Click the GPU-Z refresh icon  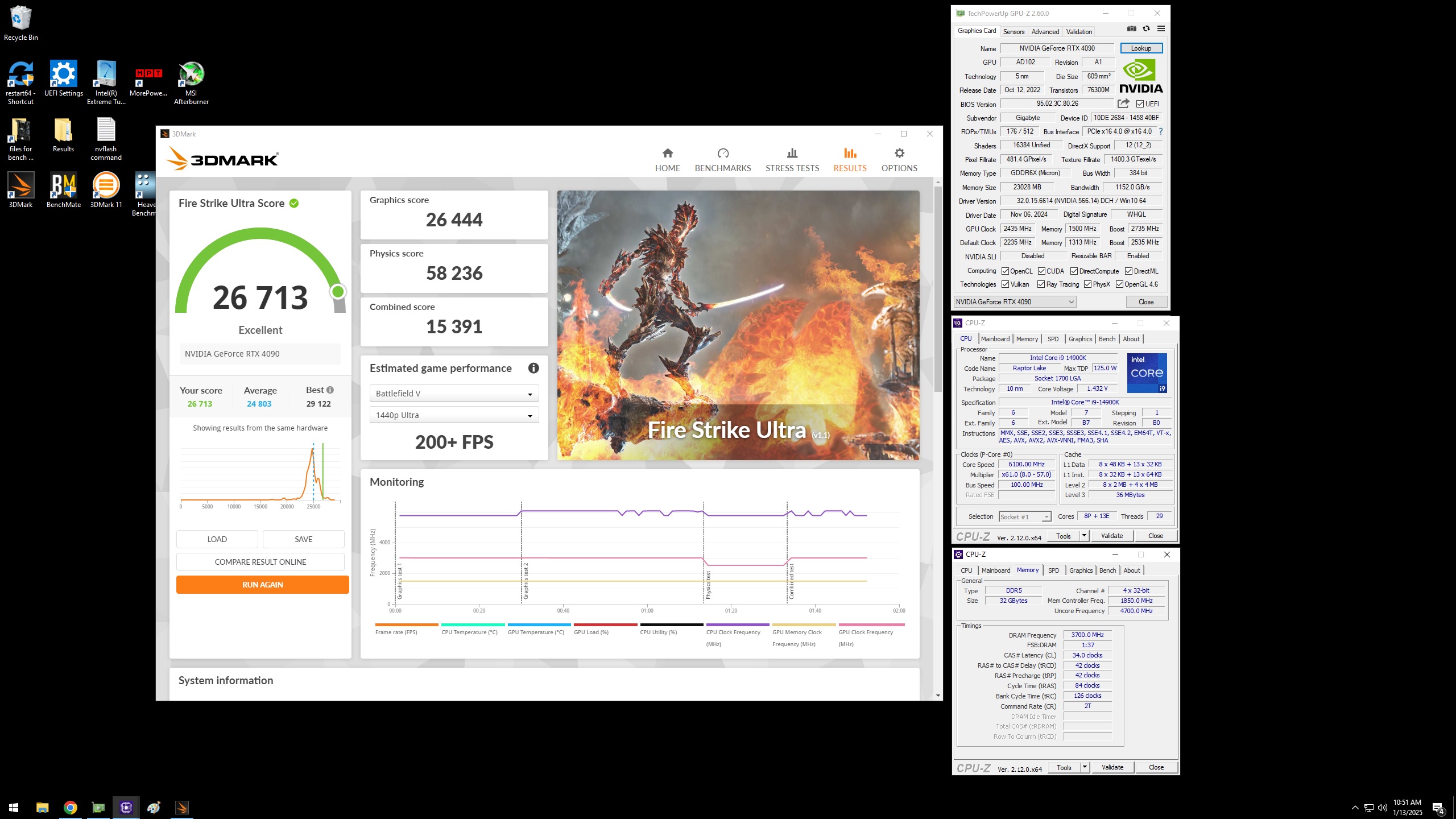[x=1146, y=29]
